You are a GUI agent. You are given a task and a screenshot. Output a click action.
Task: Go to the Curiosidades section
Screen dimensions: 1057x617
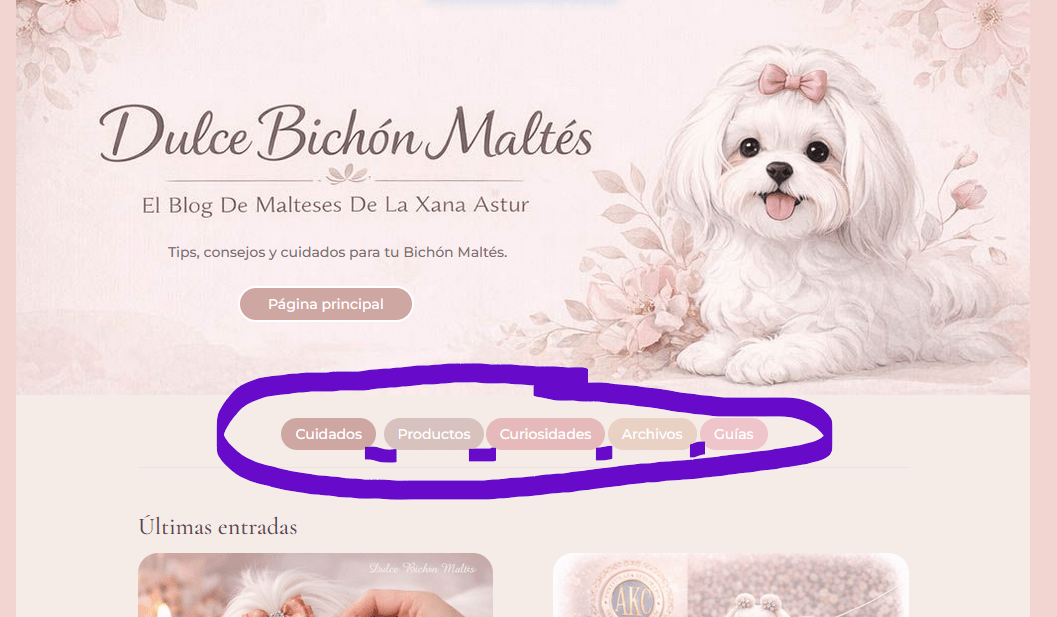click(545, 434)
